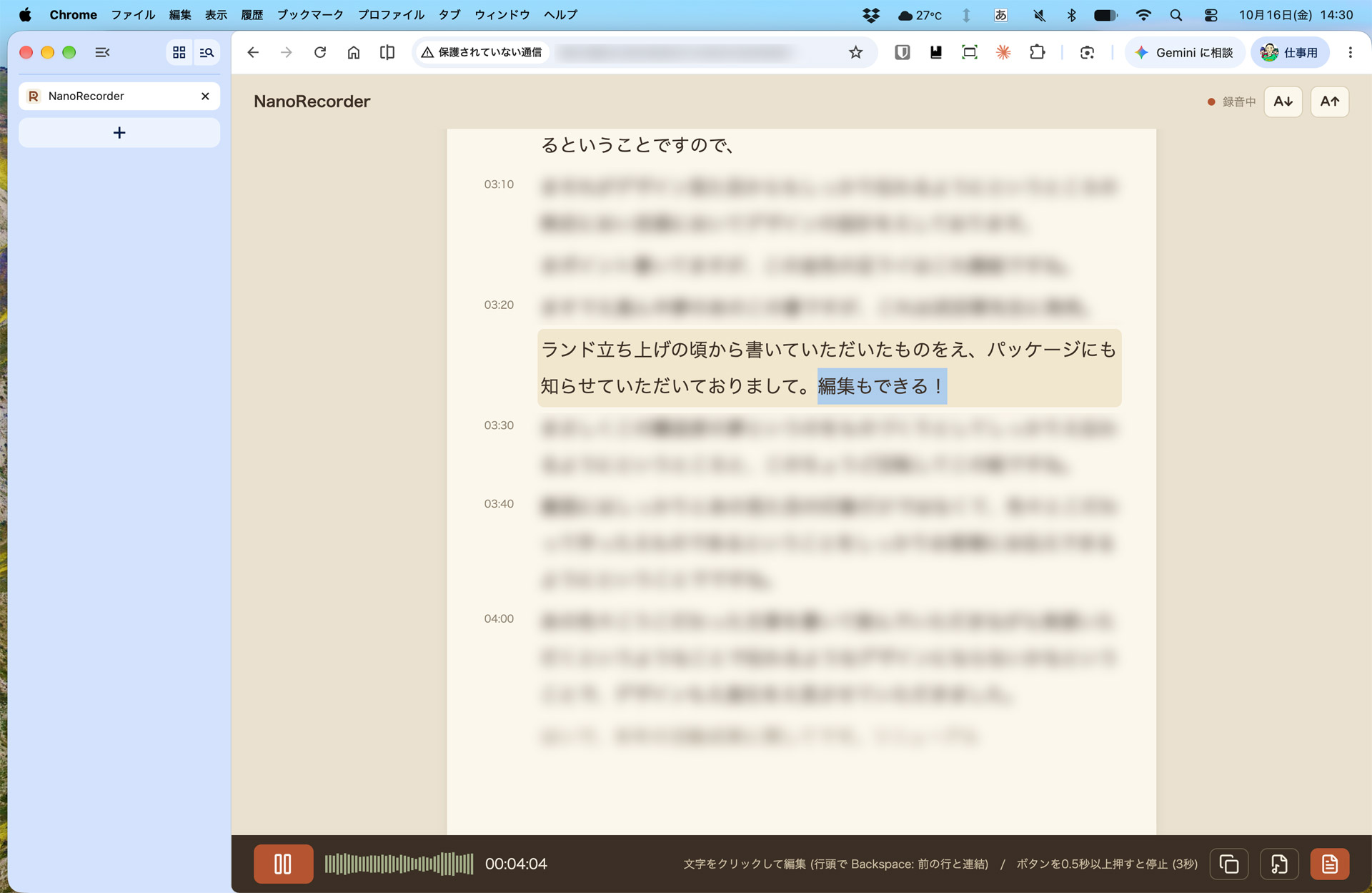Image resolution: width=1372 pixels, height=893 pixels.
Task: Reload the page
Action: (x=320, y=52)
